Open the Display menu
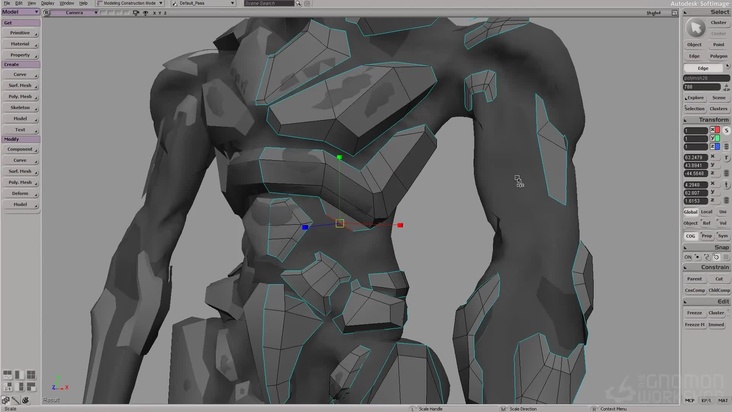The width and height of the screenshot is (732, 412). coord(49,3)
